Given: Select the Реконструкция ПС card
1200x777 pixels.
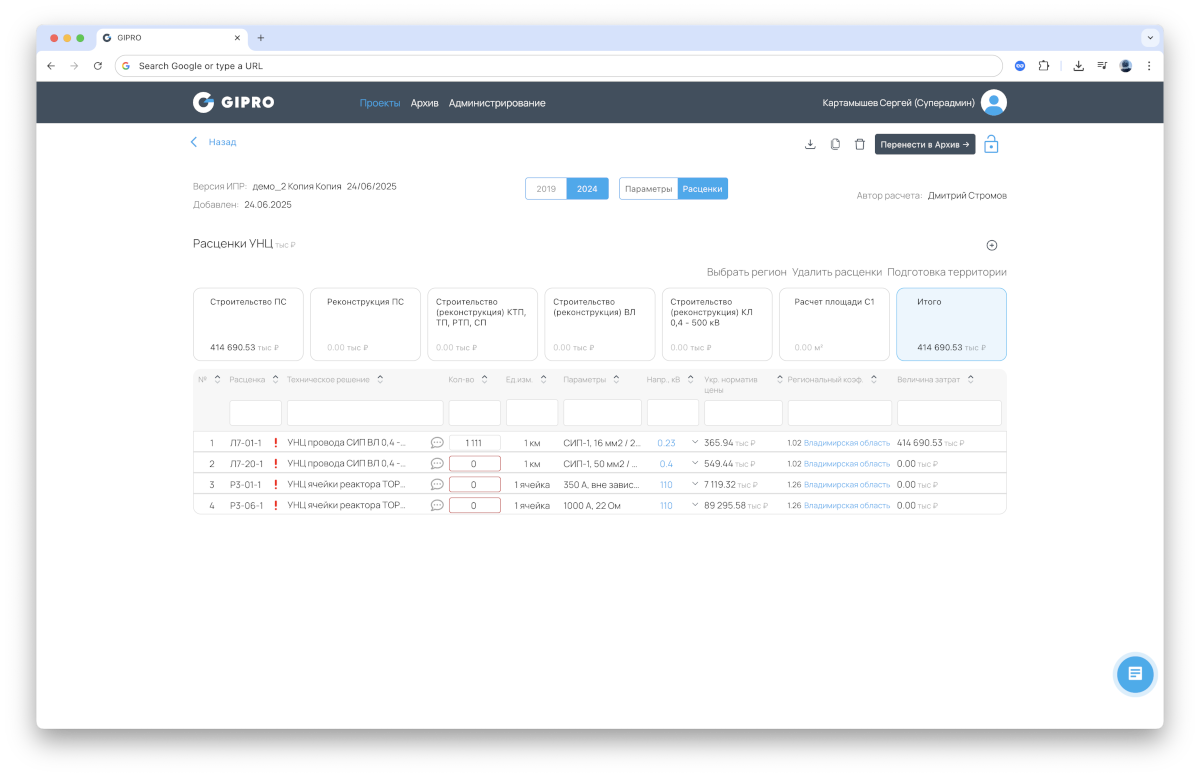Looking at the screenshot, I should 365,324.
